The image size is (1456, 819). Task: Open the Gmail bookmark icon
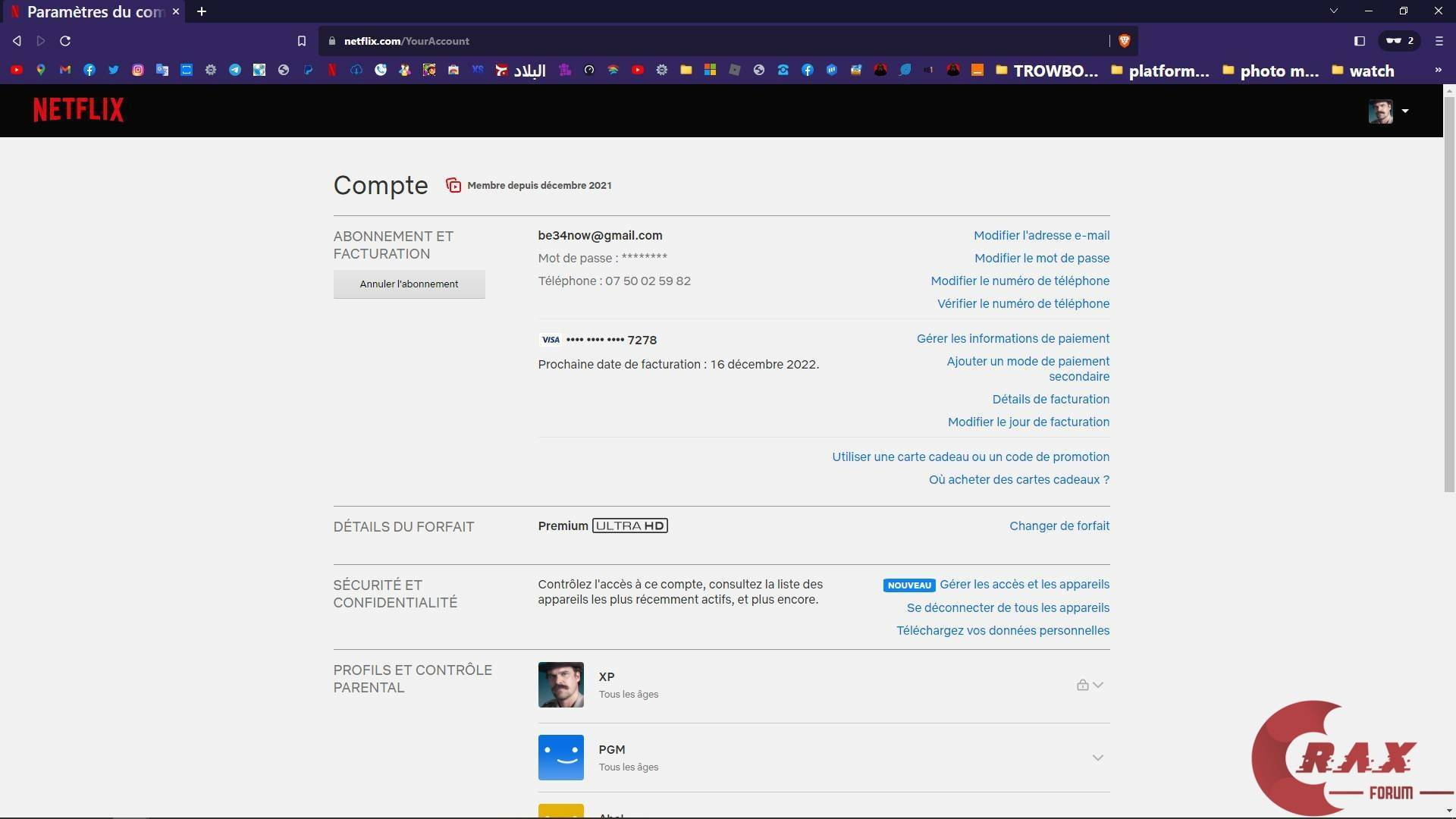pyautogui.click(x=65, y=70)
